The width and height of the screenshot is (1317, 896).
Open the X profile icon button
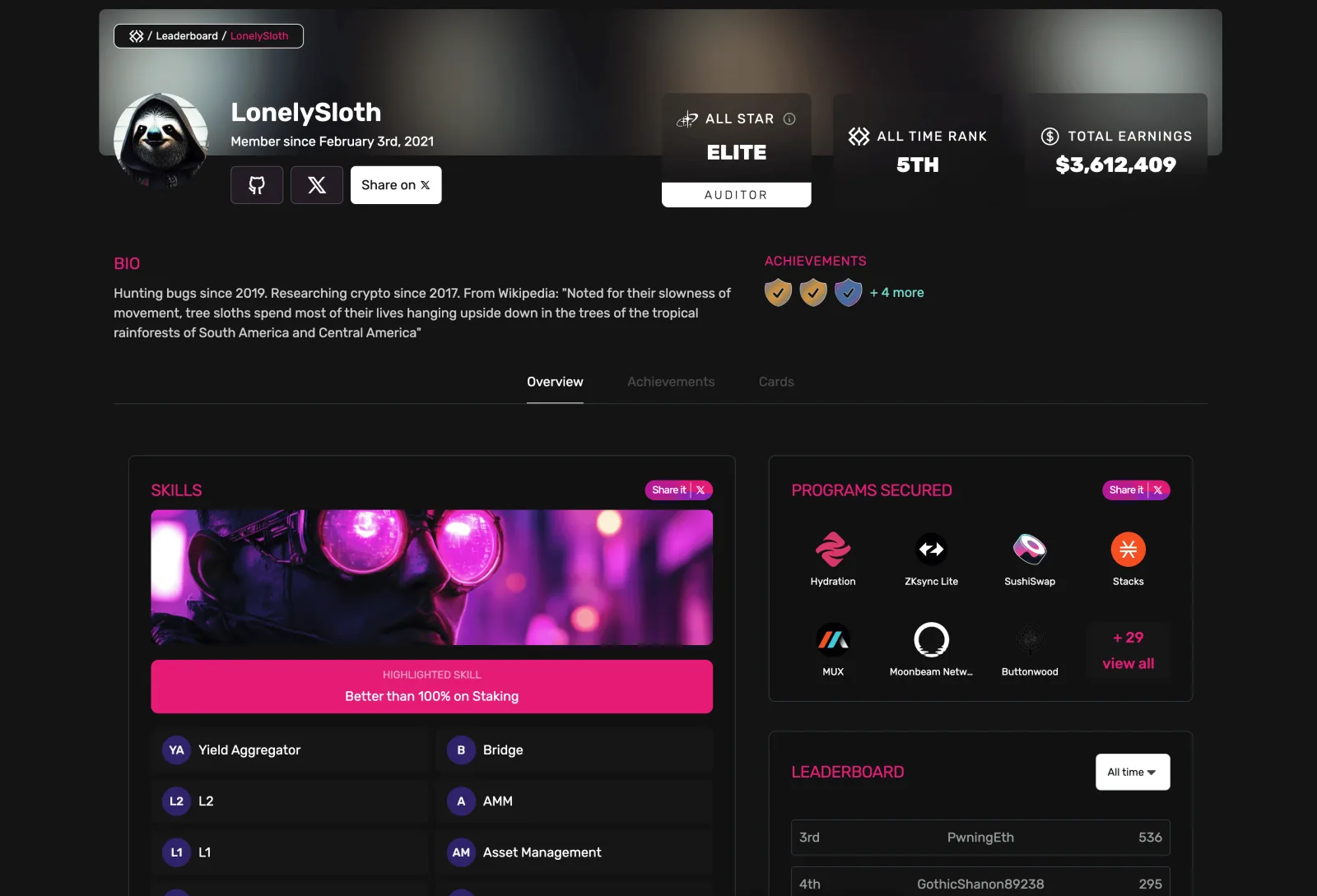click(x=317, y=185)
